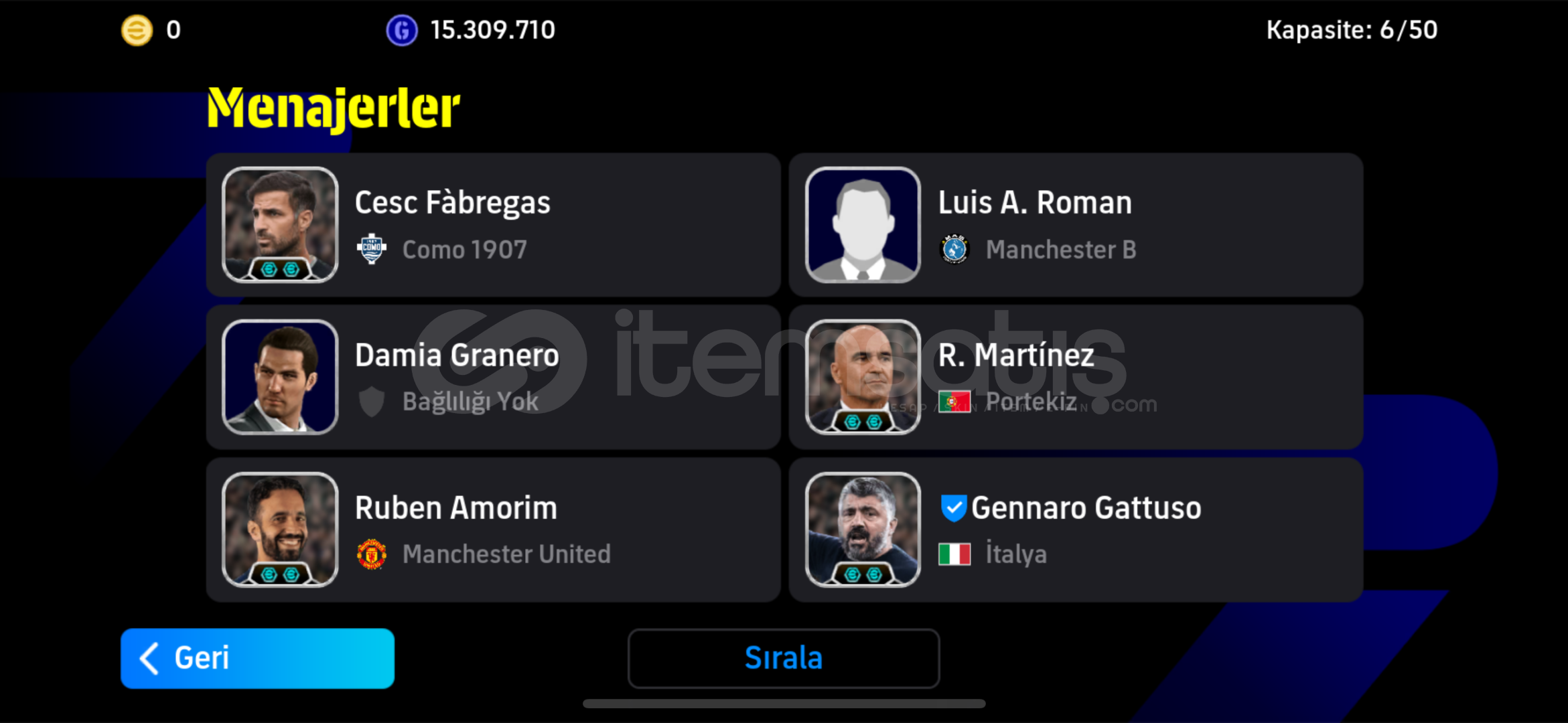Viewport: 1568px width, 723px height.
Task: Open the Sırala sort options
Action: [x=784, y=658]
